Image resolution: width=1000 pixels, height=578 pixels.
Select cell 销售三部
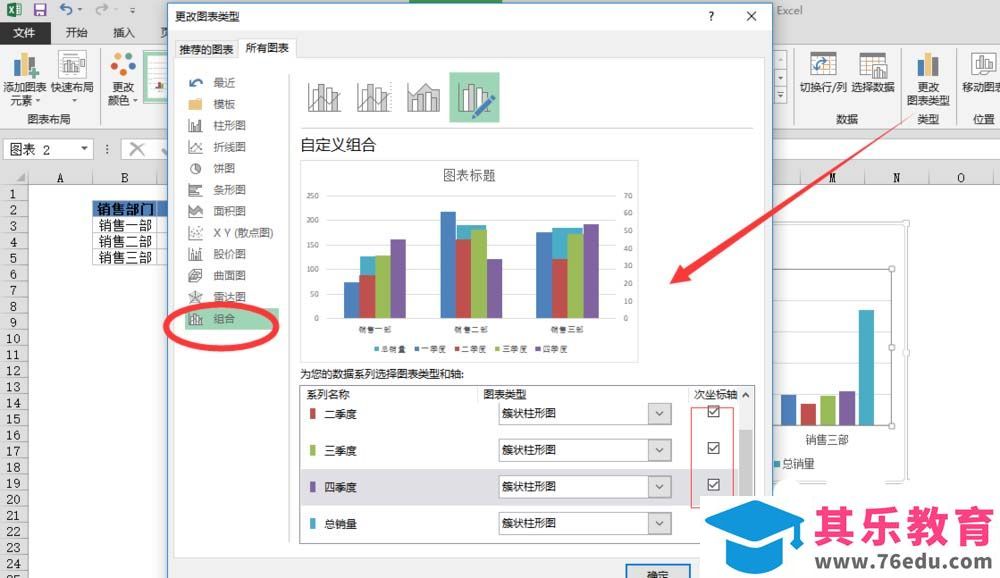tap(125, 257)
